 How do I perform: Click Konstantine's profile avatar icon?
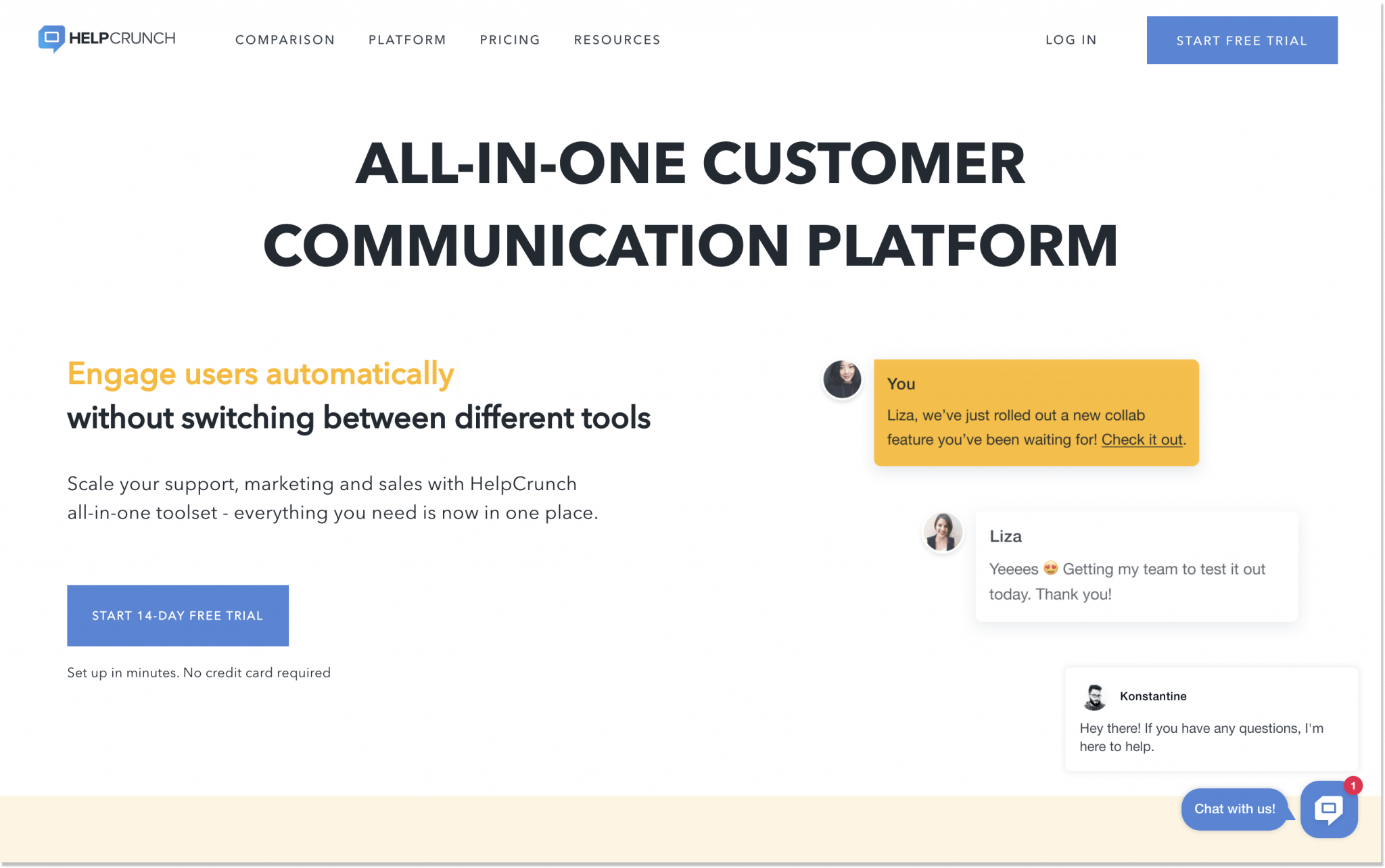tap(1095, 696)
